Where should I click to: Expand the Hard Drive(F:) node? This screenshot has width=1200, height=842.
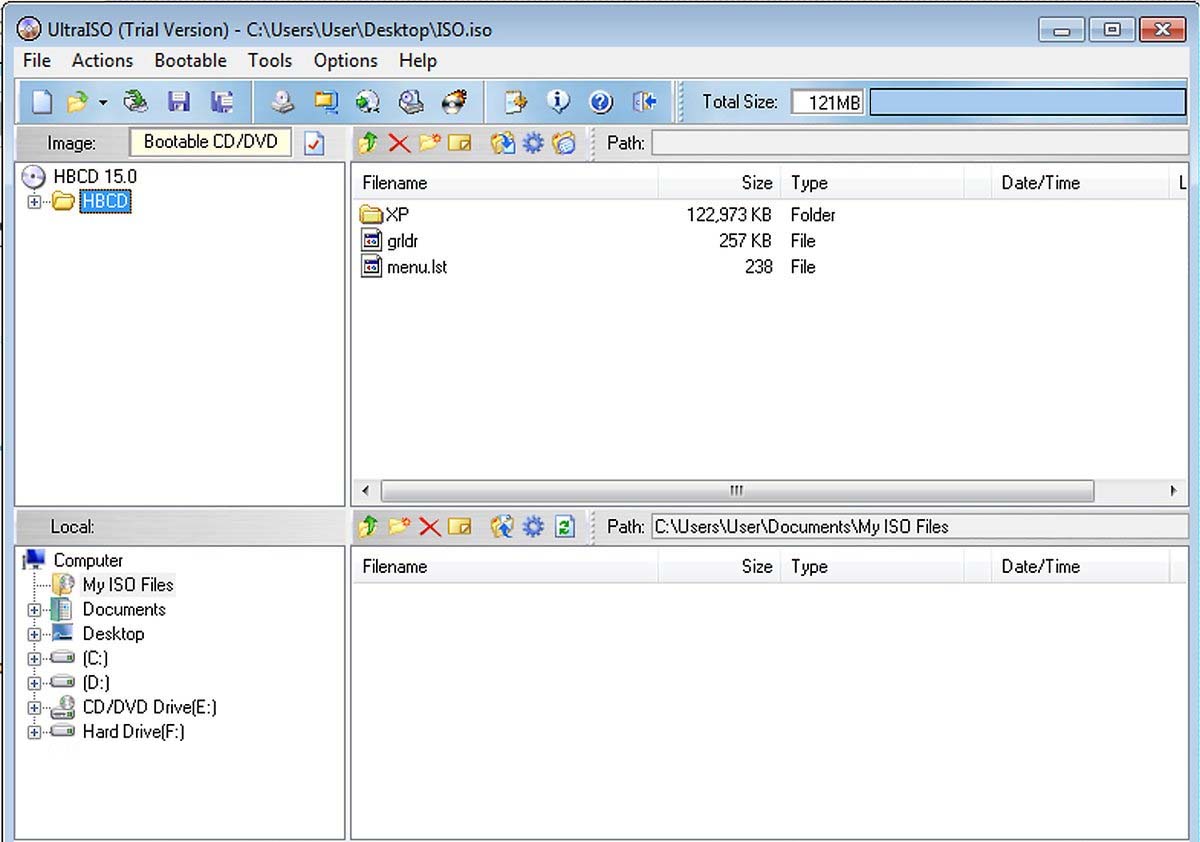35,732
